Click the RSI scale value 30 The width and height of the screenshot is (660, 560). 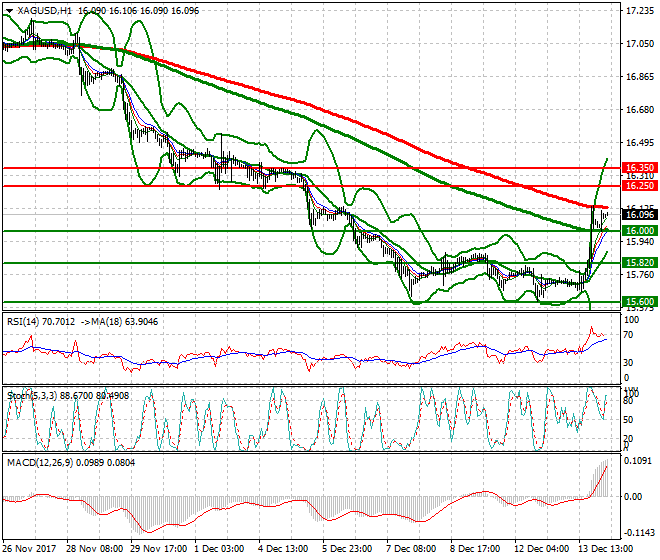coord(628,363)
